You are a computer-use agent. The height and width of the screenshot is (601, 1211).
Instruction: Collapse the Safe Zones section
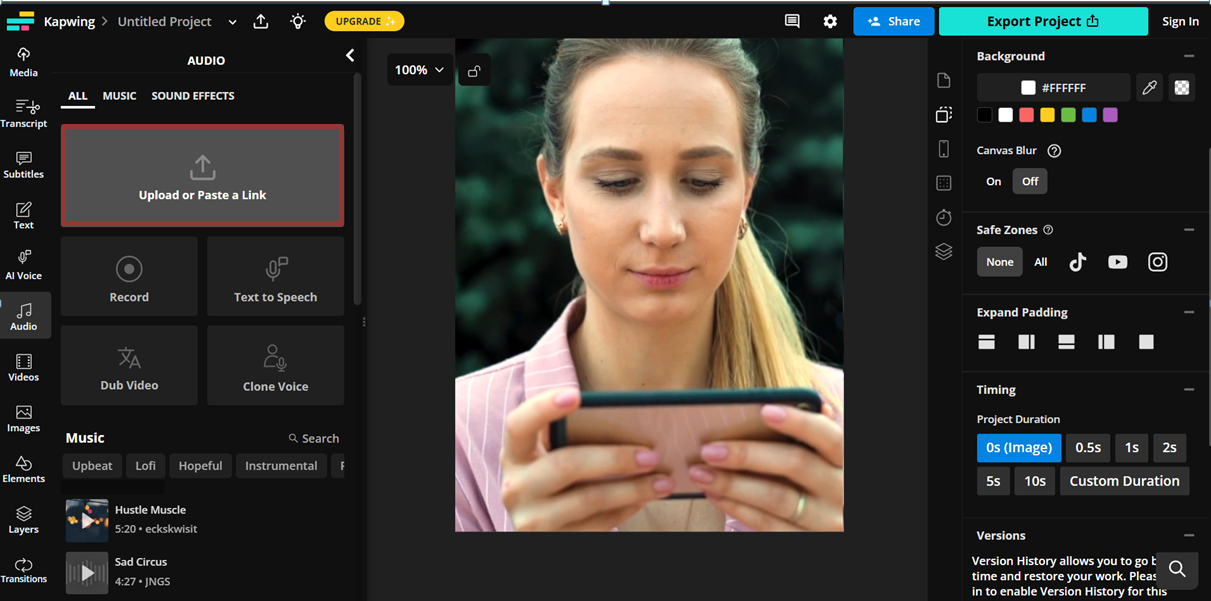pyautogui.click(x=1188, y=230)
